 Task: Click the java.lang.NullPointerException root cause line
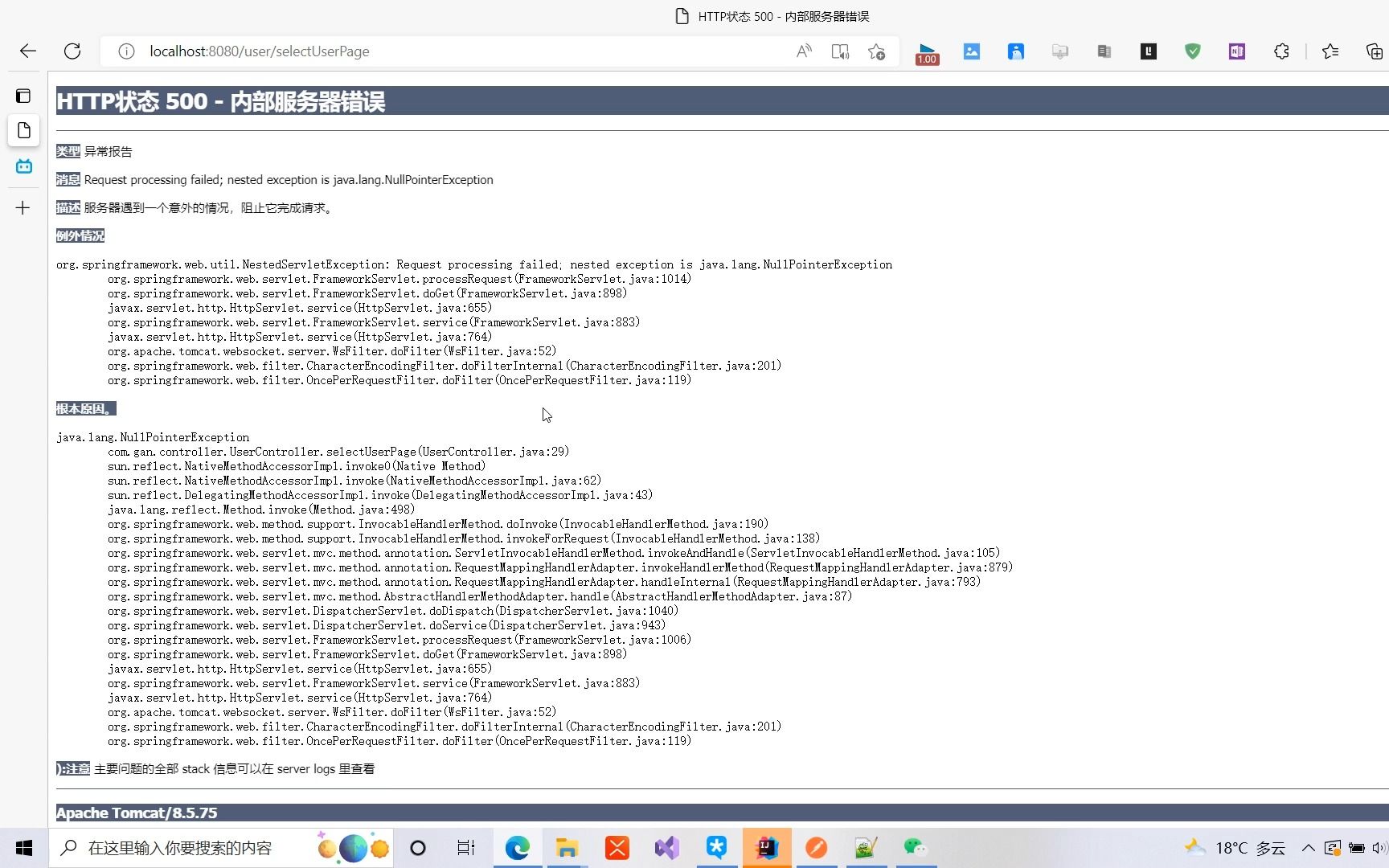click(x=153, y=437)
